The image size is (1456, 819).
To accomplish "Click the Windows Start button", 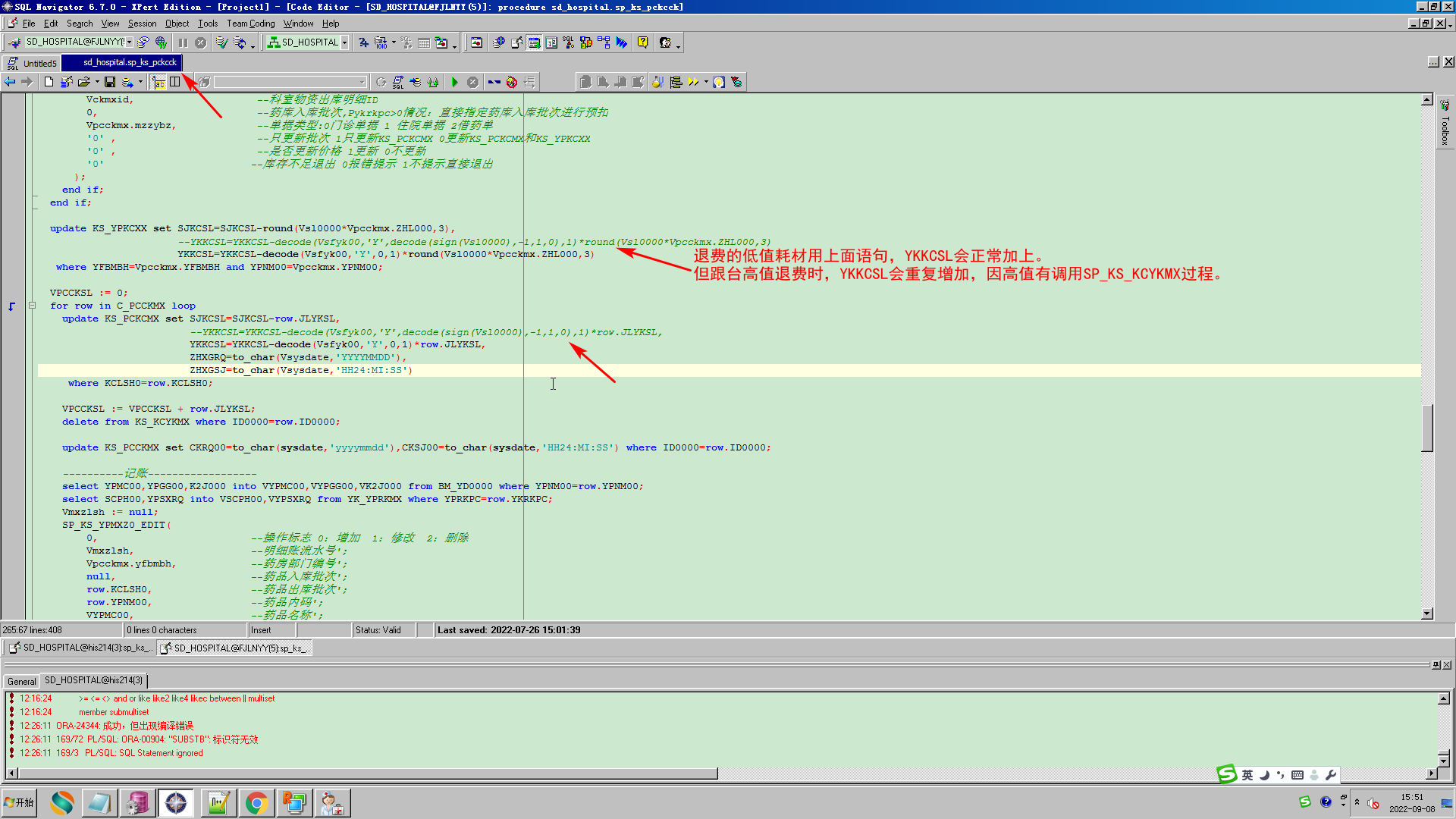I will [x=20, y=802].
